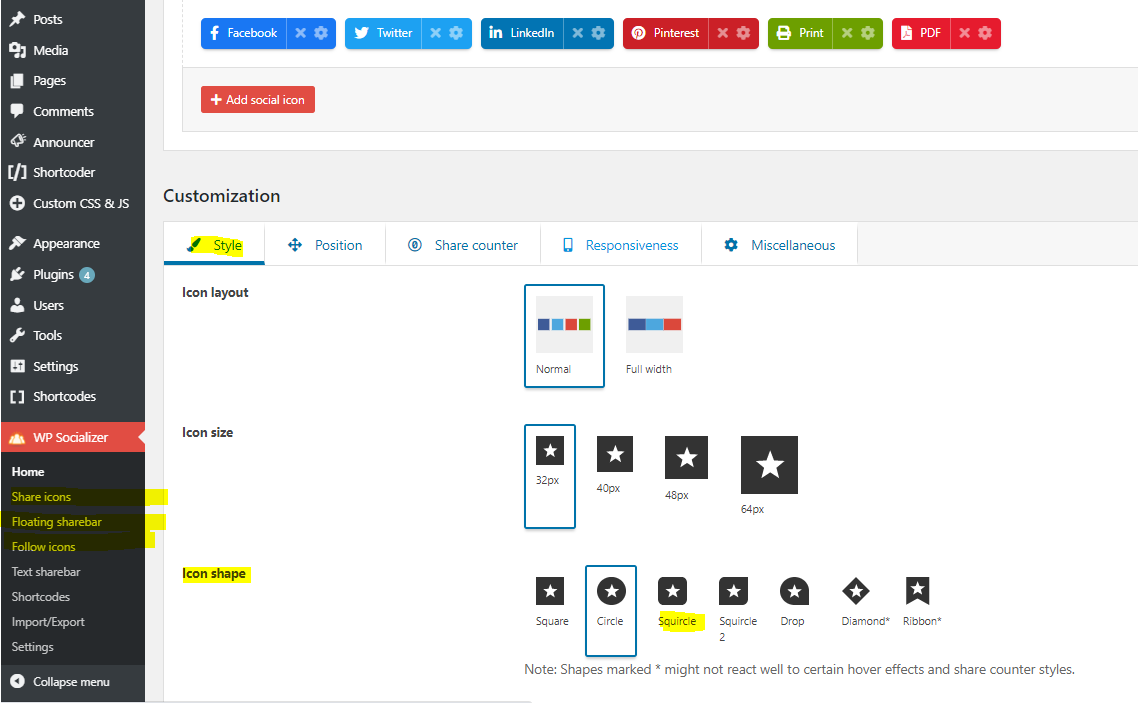Pick the Squircle icon shape option
Viewport: 1138px width, 703px height.
[672, 592]
